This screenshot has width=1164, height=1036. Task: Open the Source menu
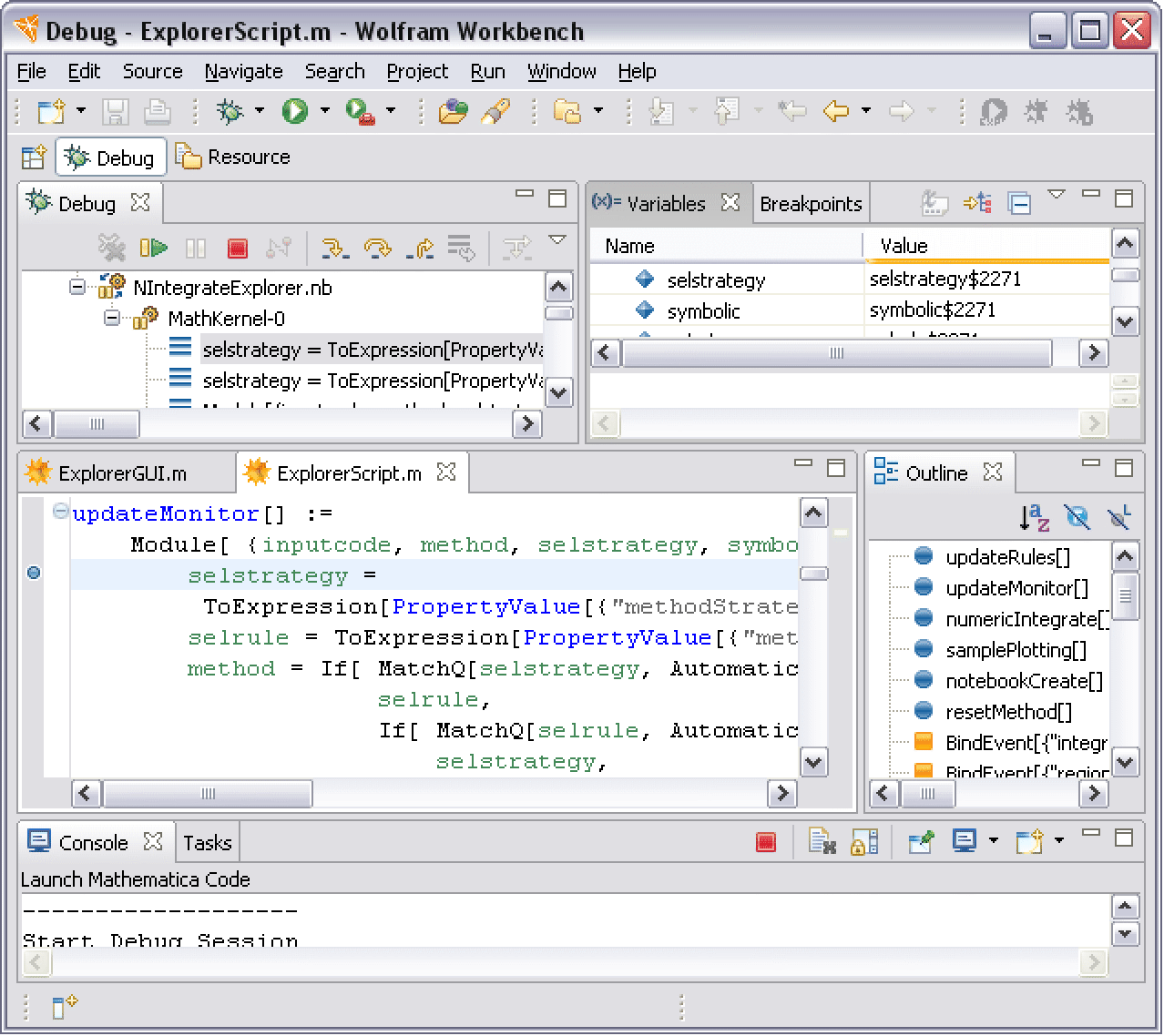(x=152, y=71)
